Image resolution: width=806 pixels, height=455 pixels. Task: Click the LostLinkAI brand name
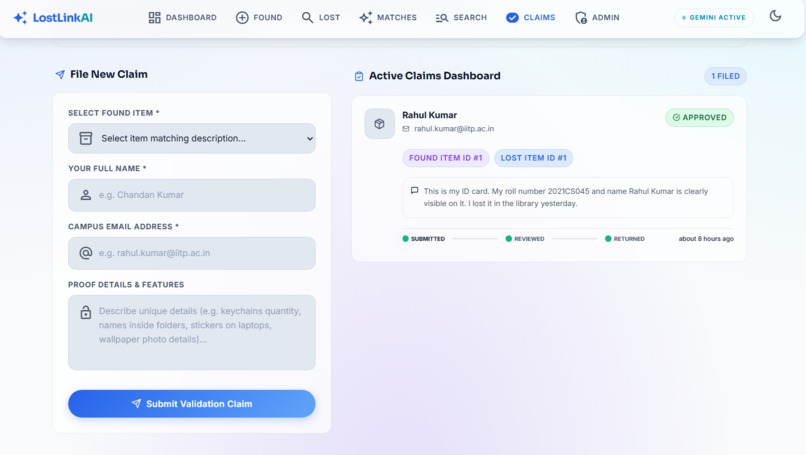click(x=63, y=17)
